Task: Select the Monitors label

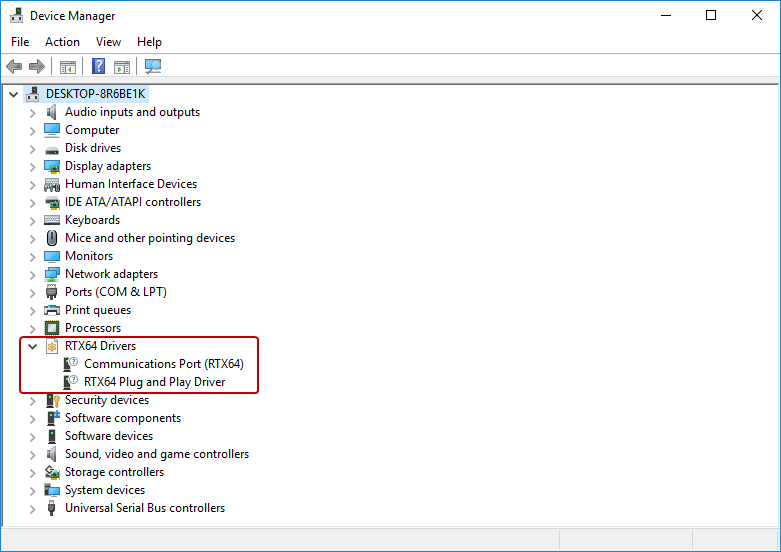Action: pos(89,256)
